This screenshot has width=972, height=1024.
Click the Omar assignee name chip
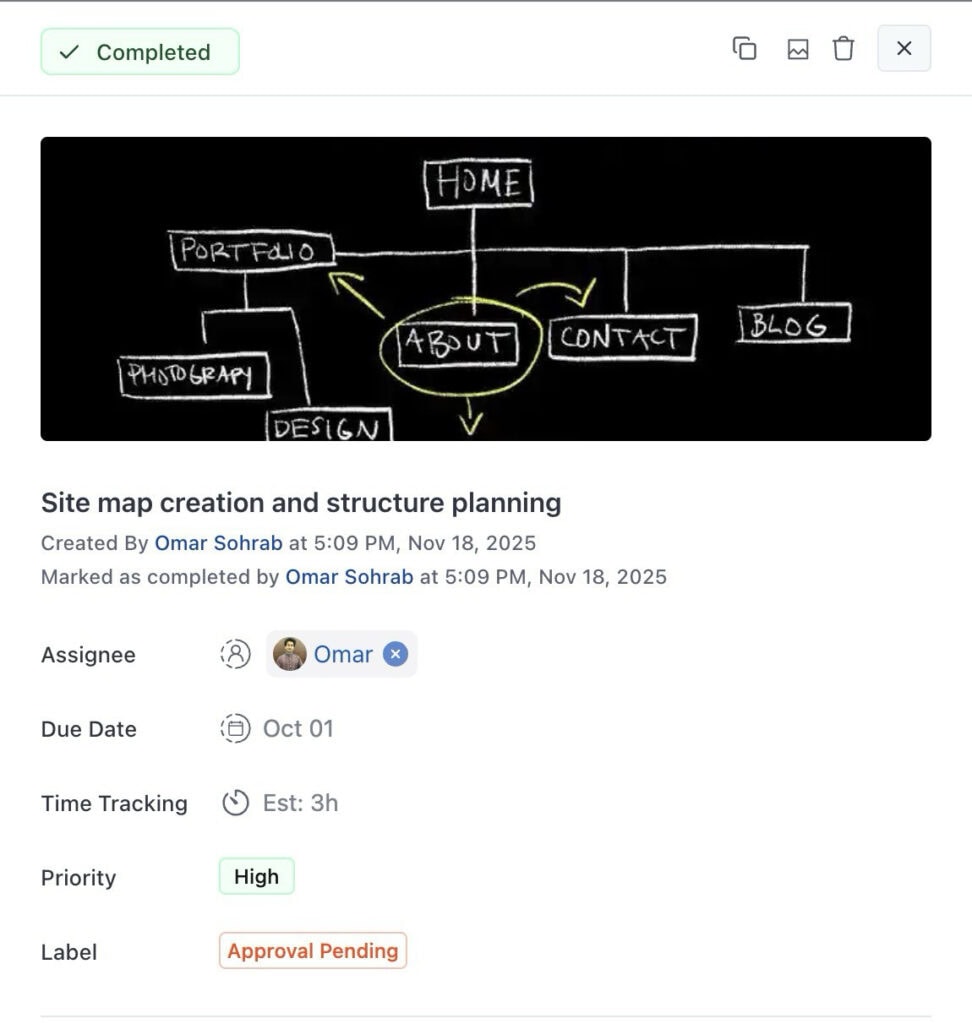pyautogui.click(x=343, y=655)
